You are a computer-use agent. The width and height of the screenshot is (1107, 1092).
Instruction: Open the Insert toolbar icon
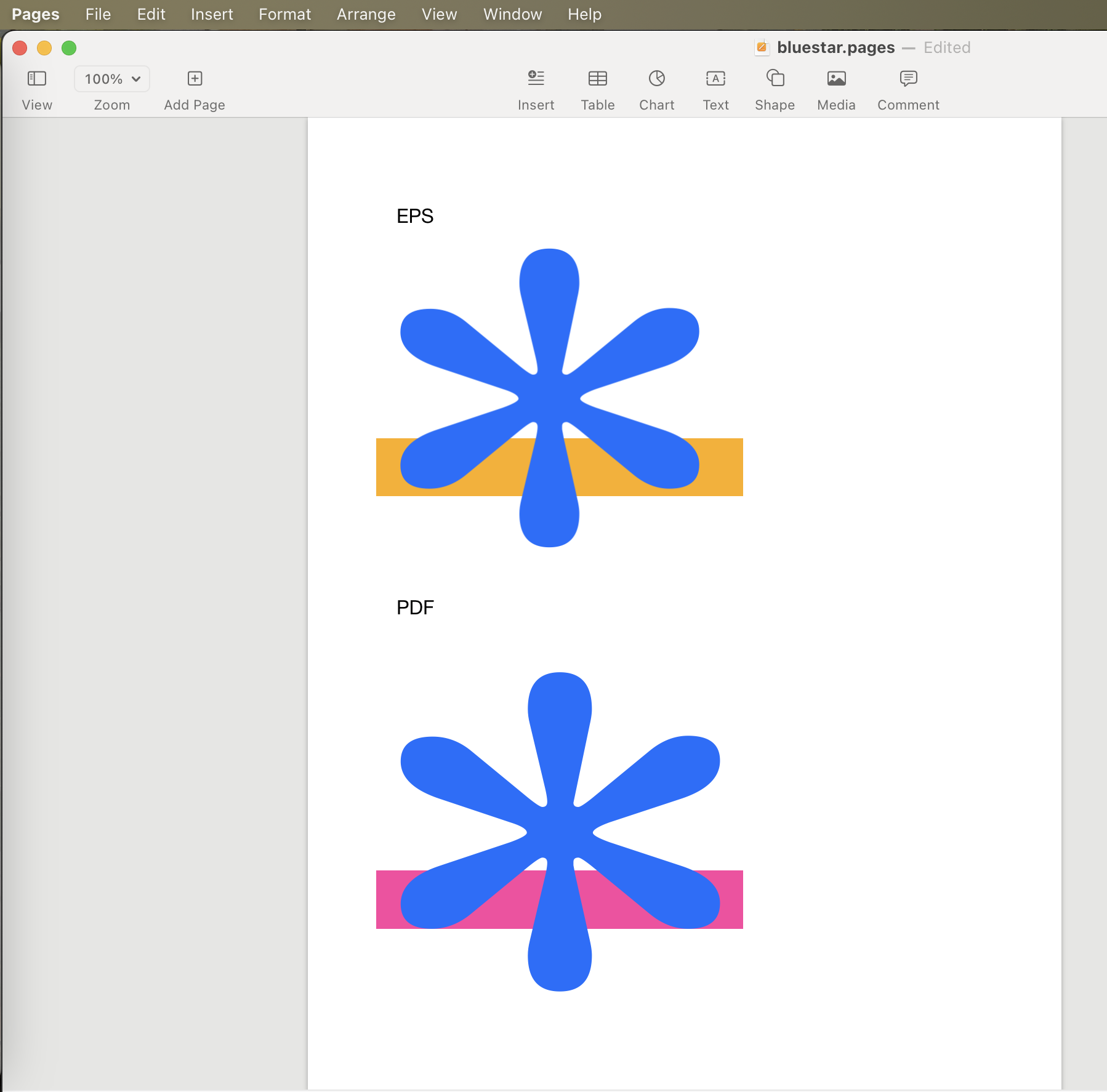tap(536, 78)
